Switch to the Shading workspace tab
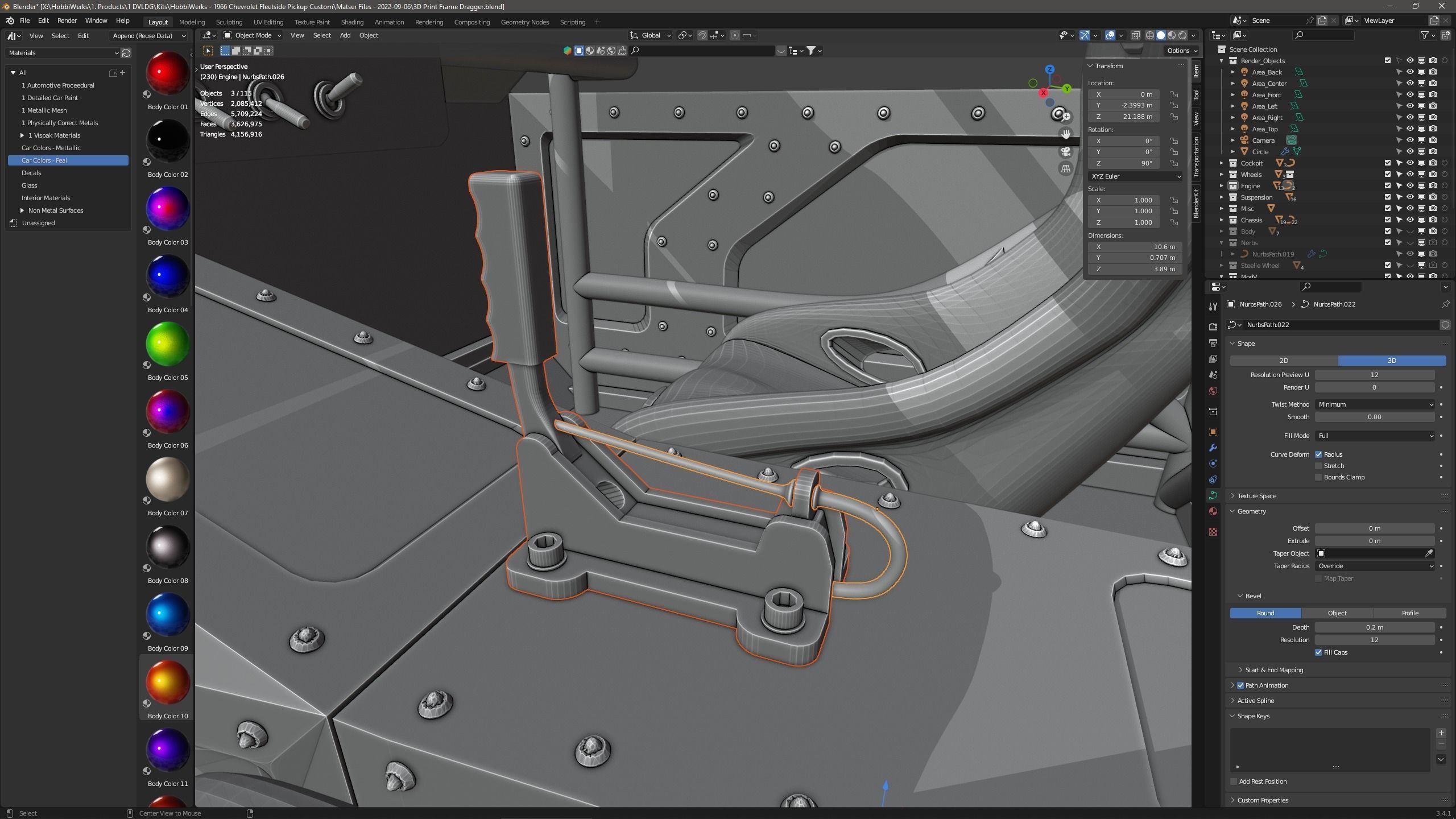 (x=351, y=22)
